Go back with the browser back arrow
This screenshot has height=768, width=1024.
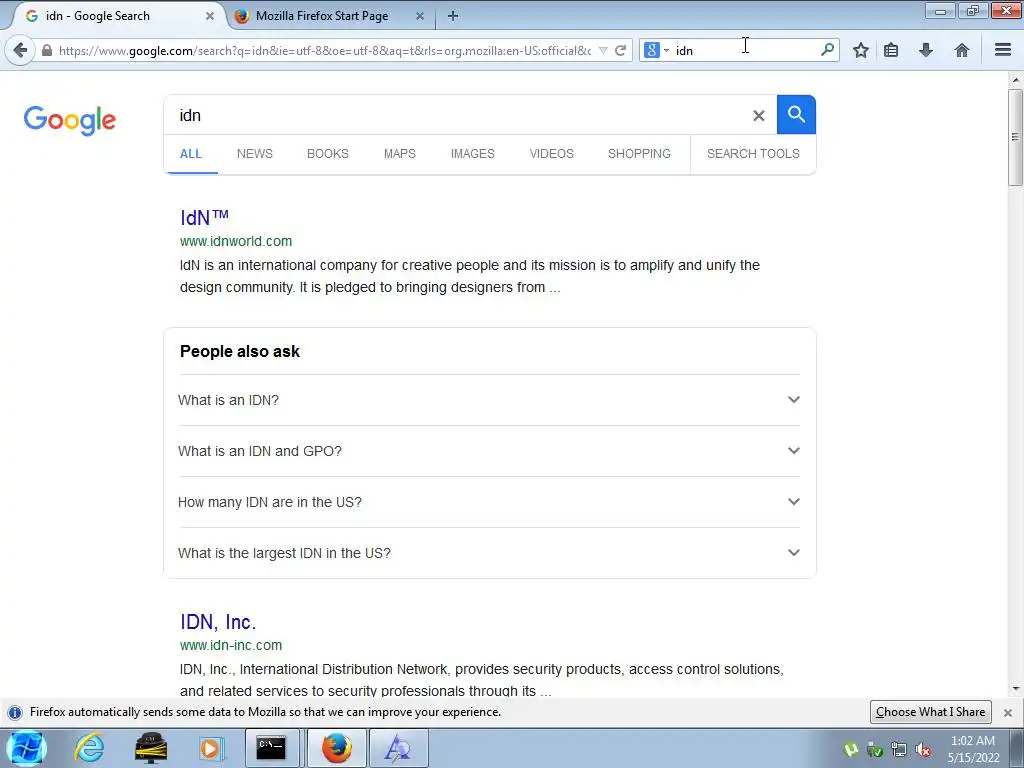(20, 50)
